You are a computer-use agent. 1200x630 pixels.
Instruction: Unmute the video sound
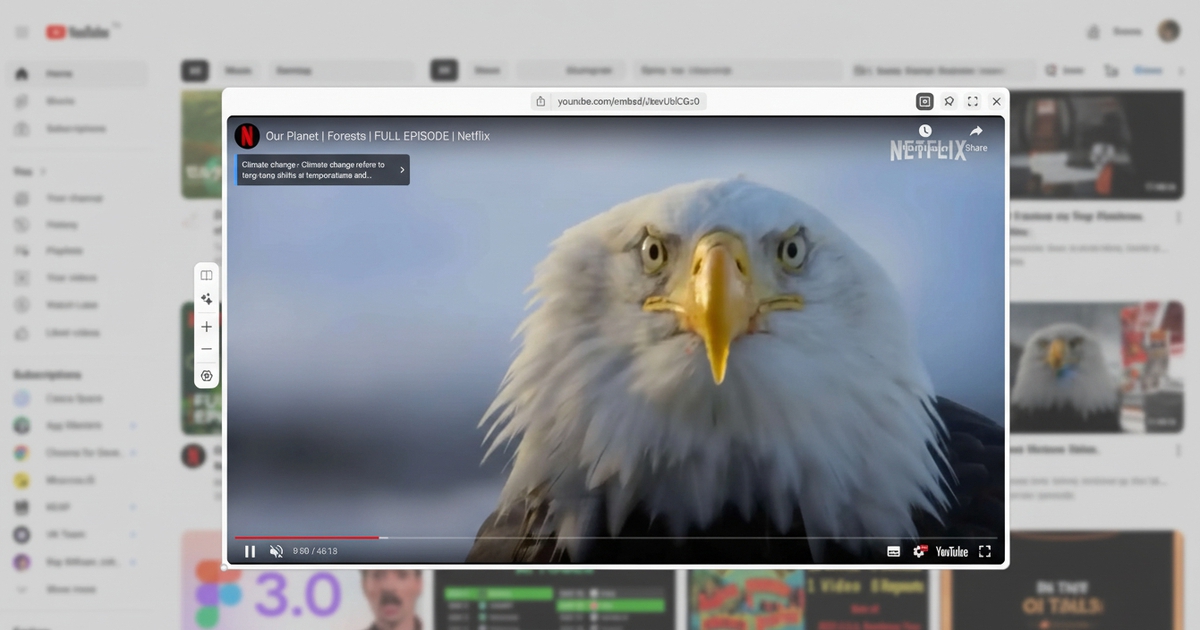[276, 551]
